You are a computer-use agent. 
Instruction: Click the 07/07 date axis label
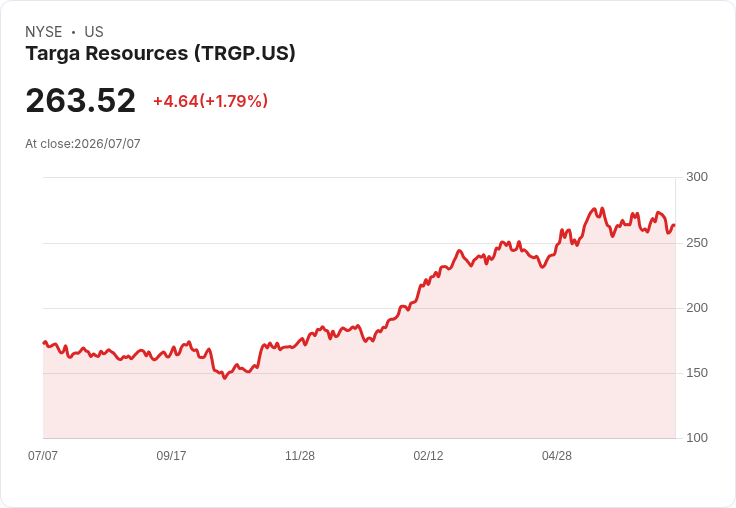(43, 455)
